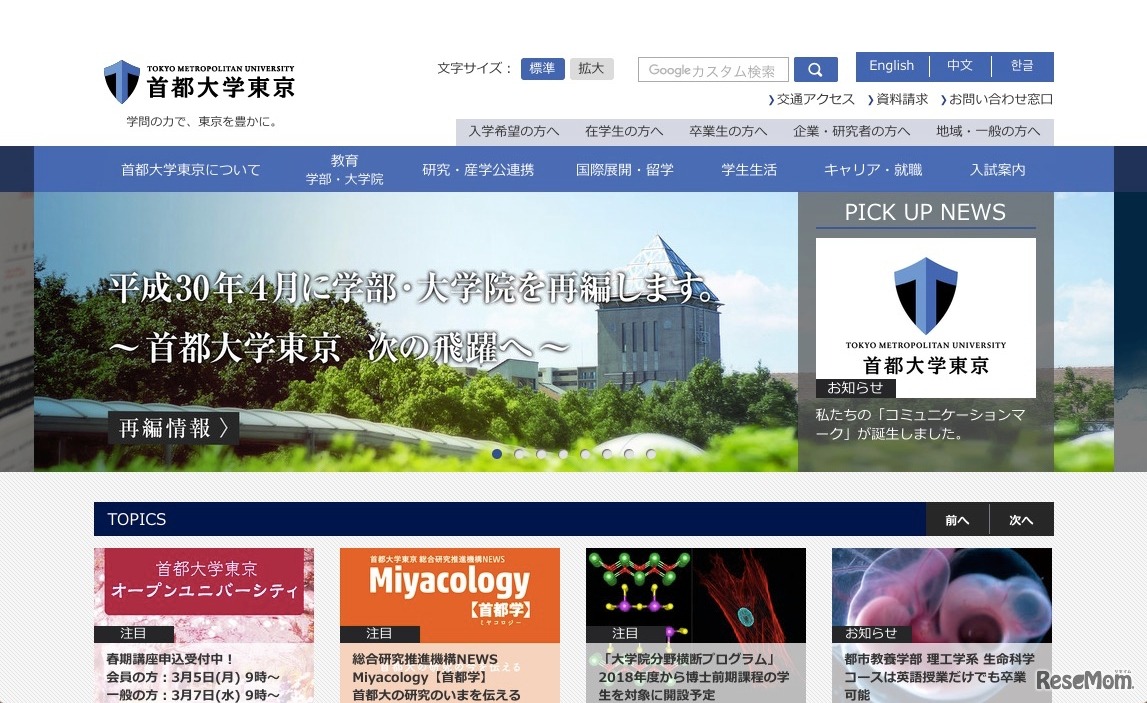Open 大学院分野横断プログラム topic text
1147x703 pixels.
click(693, 677)
